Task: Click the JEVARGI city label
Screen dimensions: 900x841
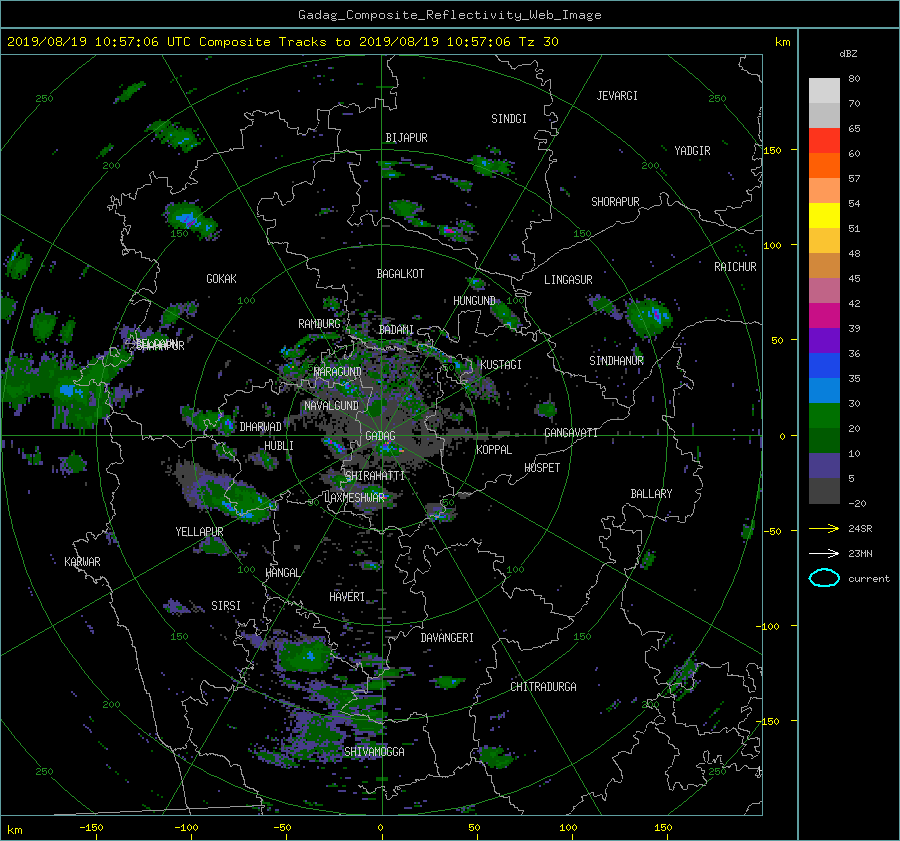Action: 617,96
